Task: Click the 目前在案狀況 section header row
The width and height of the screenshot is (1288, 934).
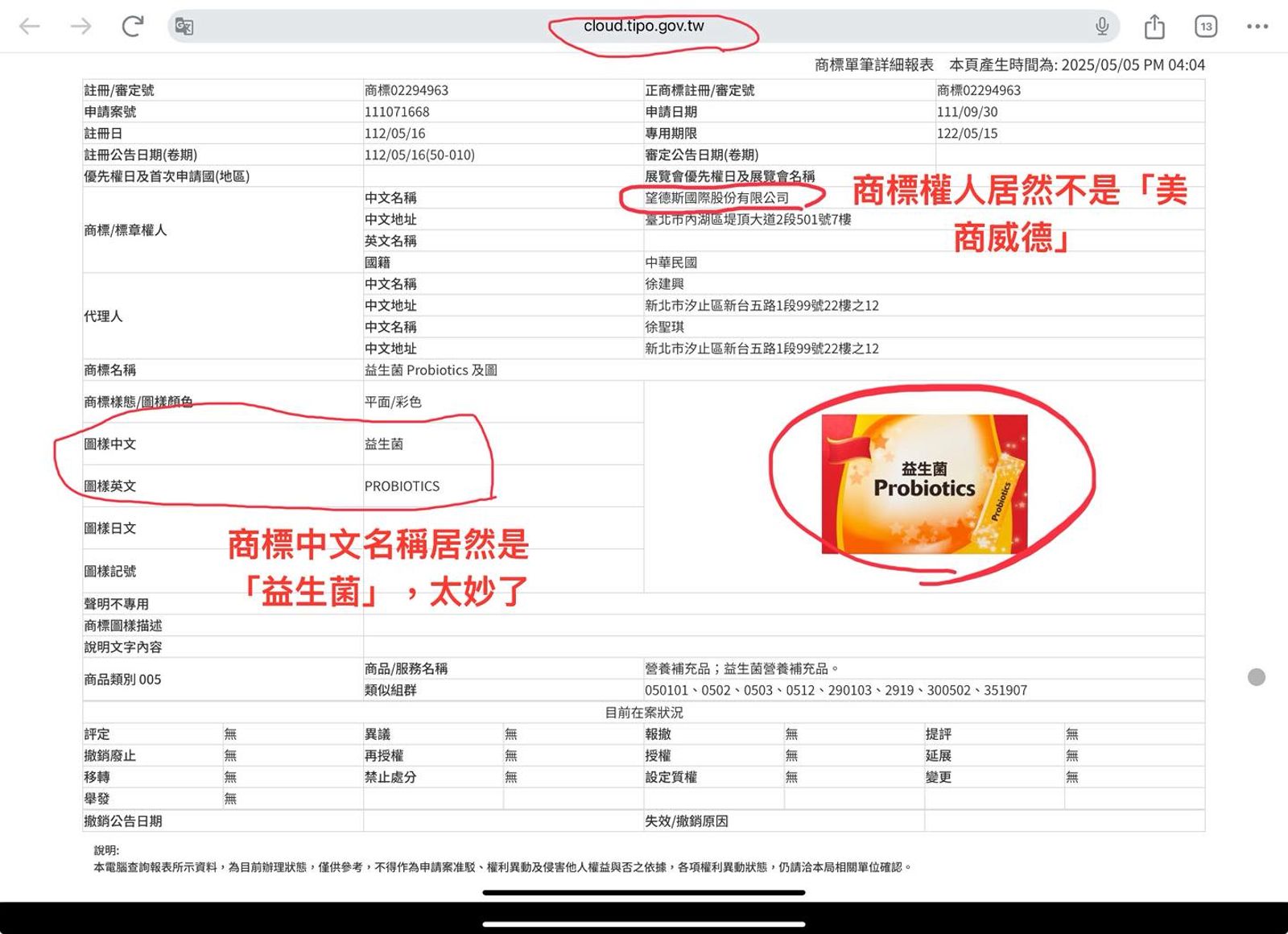Action: 644,712
